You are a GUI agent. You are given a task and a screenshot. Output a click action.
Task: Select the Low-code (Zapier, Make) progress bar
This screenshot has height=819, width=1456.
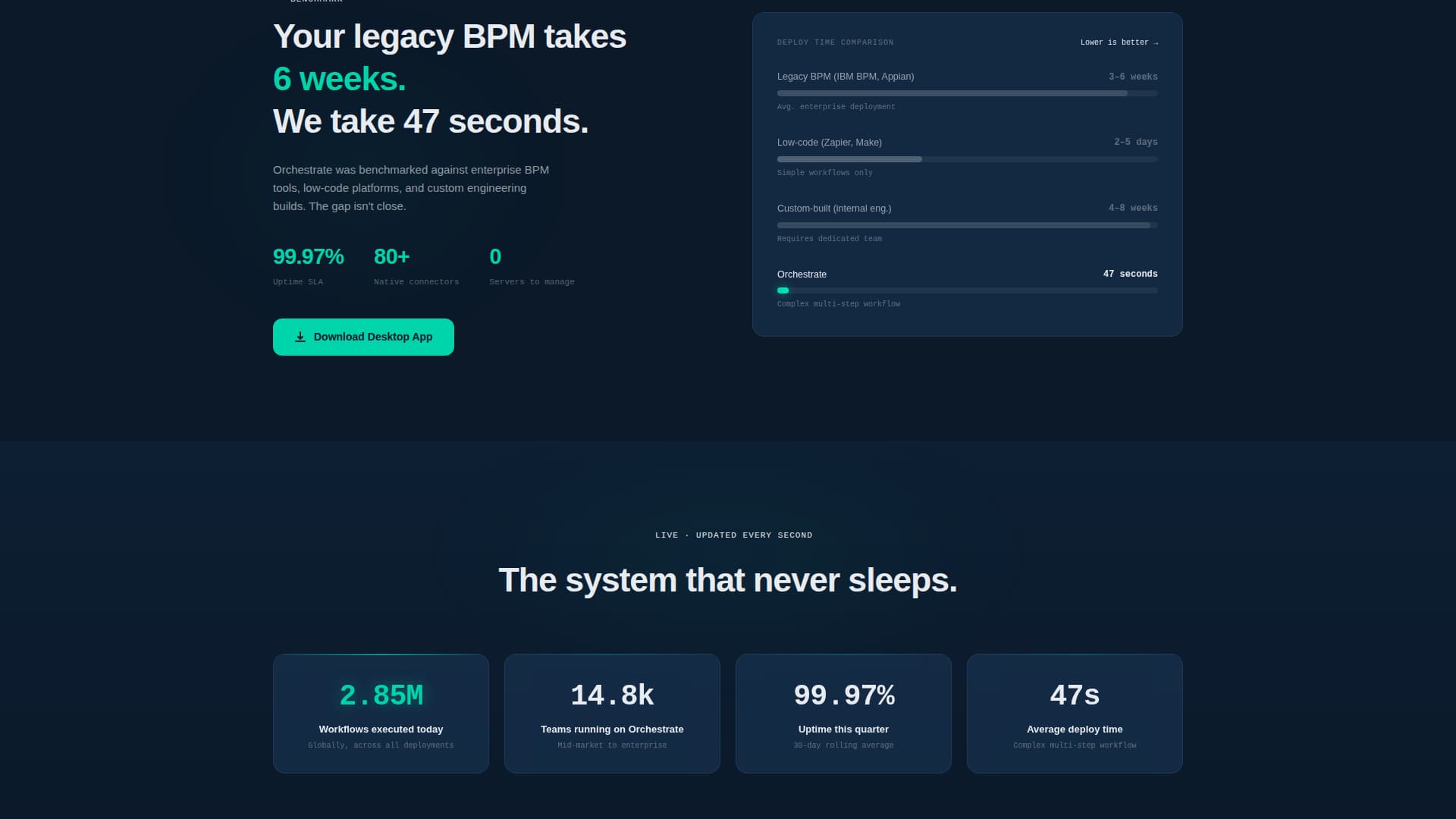(x=967, y=159)
